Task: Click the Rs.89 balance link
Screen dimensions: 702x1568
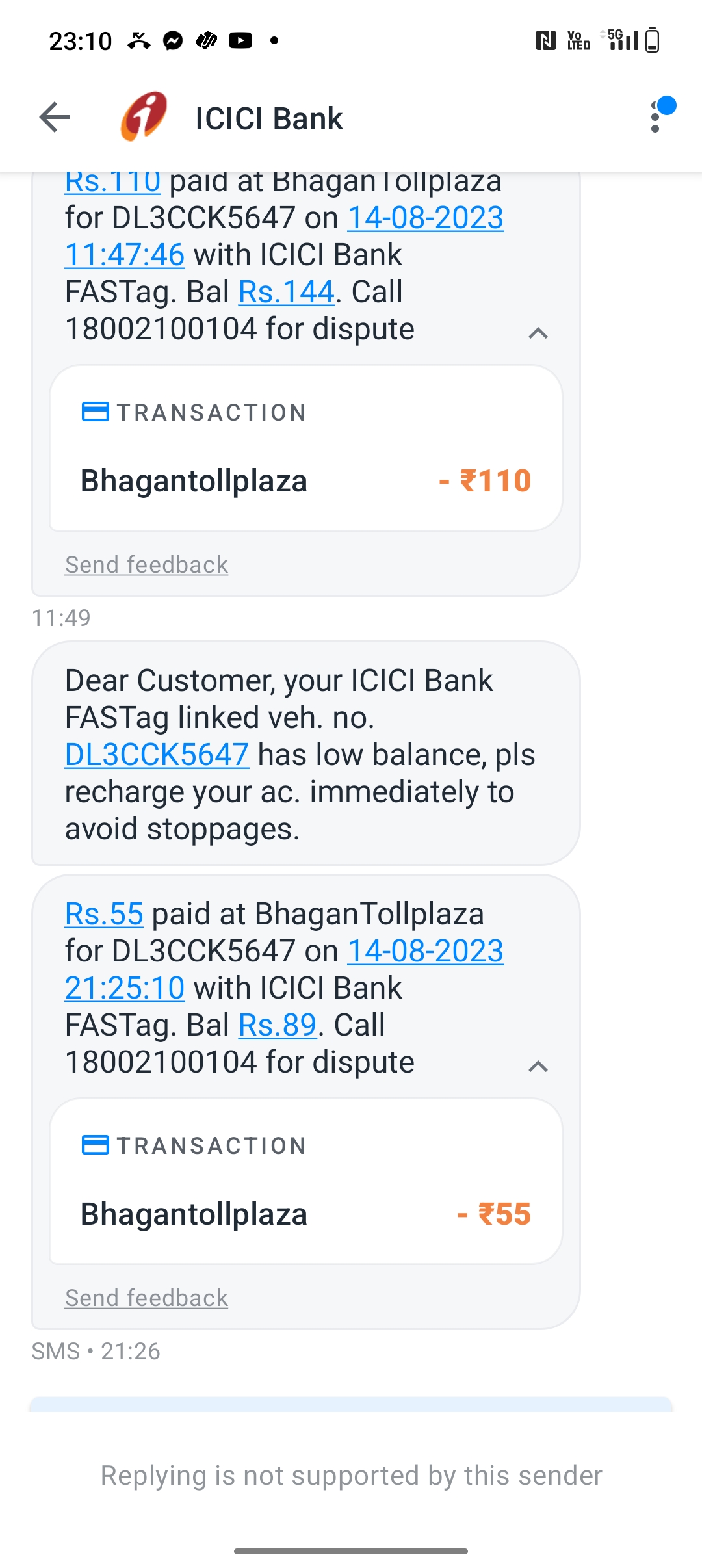Action: click(x=278, y=1025)
